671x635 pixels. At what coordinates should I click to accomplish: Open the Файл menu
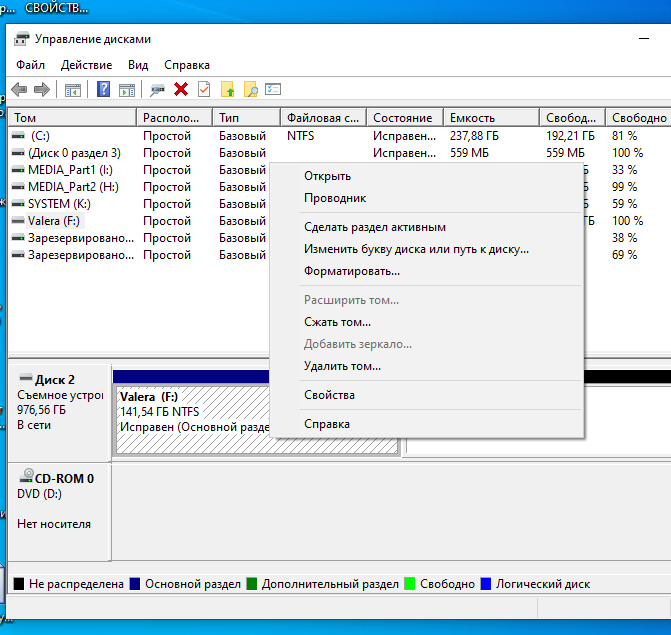30,65
